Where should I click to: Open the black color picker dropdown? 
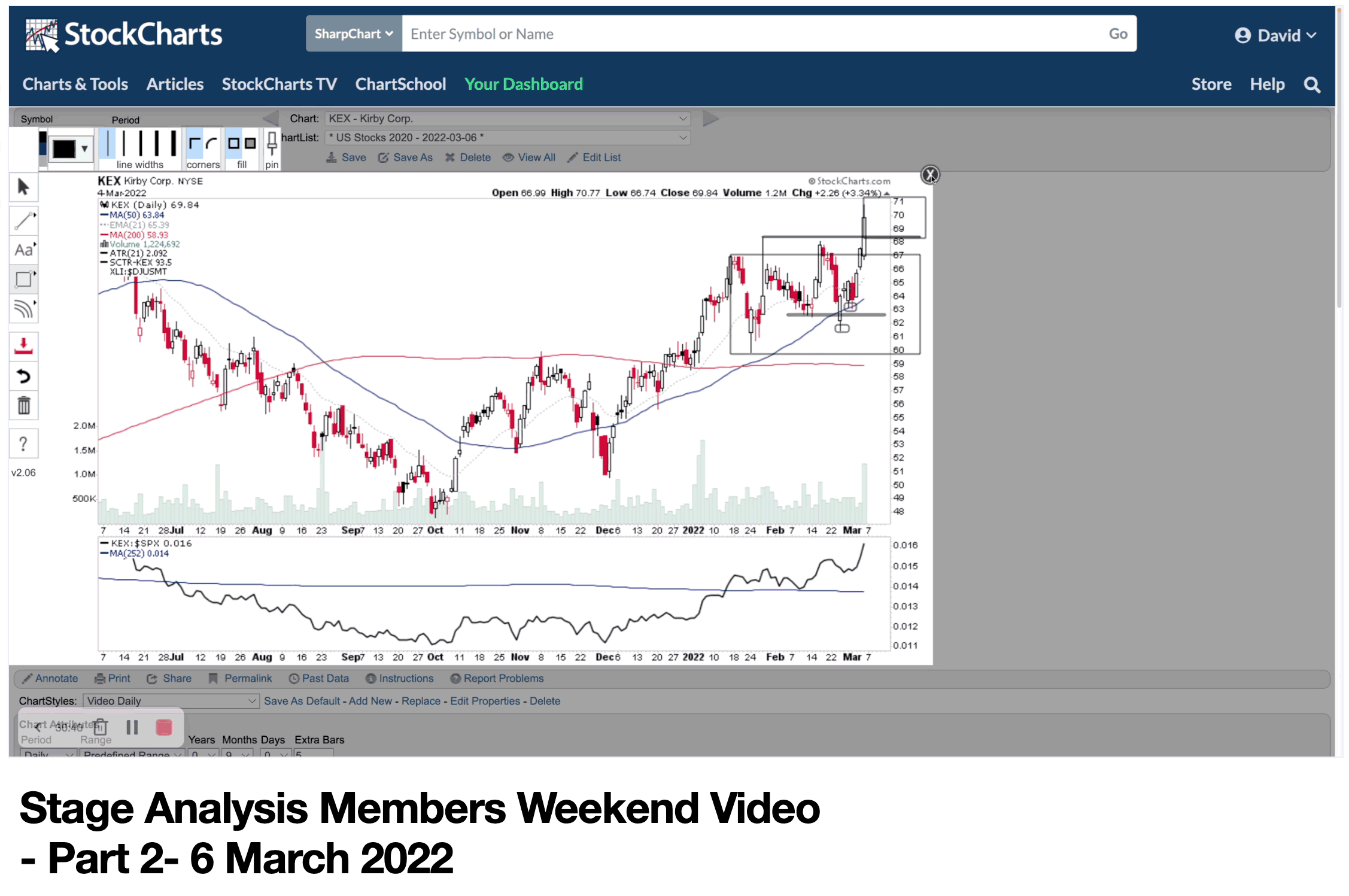[x=71, y=148]
